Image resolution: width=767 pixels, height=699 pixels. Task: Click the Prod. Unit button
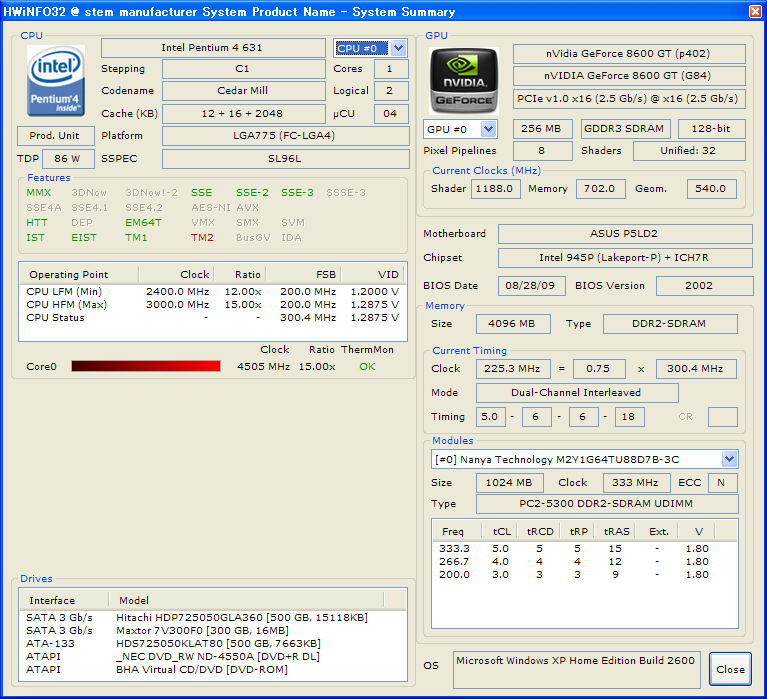click(56, 136)
